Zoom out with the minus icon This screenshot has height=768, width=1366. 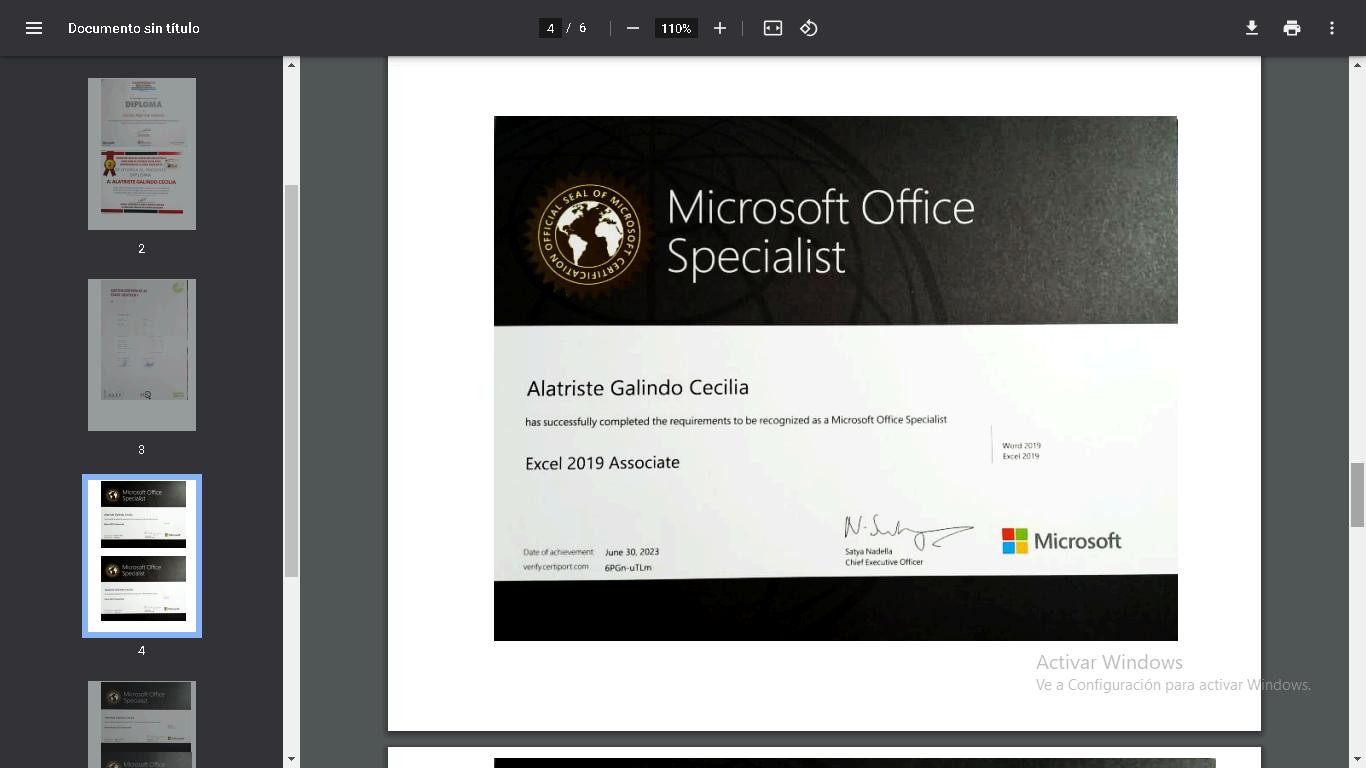633,28
